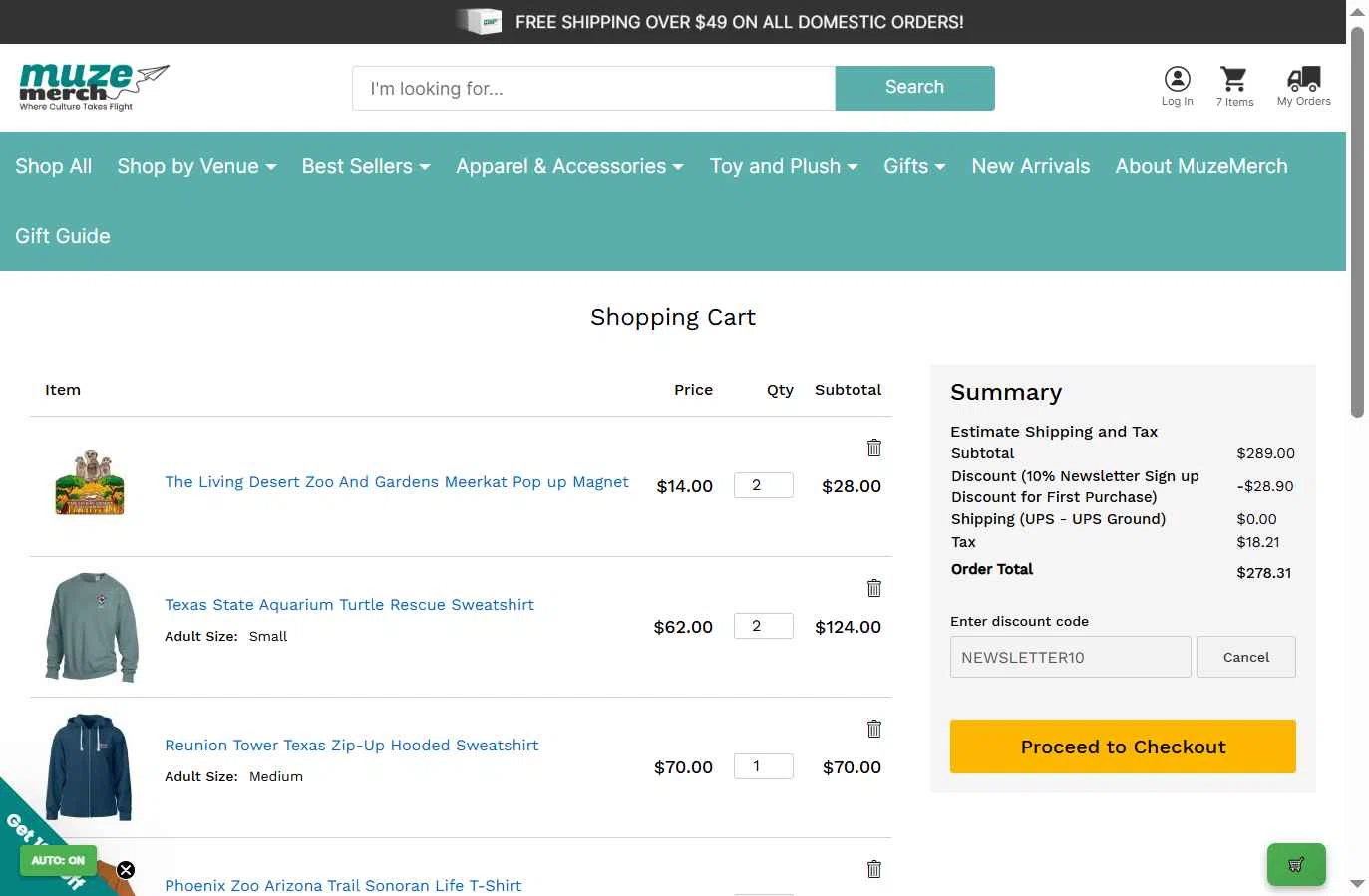Viewport: 1369px width, 896px height.
Task: Click the scrollbar up arrow
Action: click(x=1357, y=11)
